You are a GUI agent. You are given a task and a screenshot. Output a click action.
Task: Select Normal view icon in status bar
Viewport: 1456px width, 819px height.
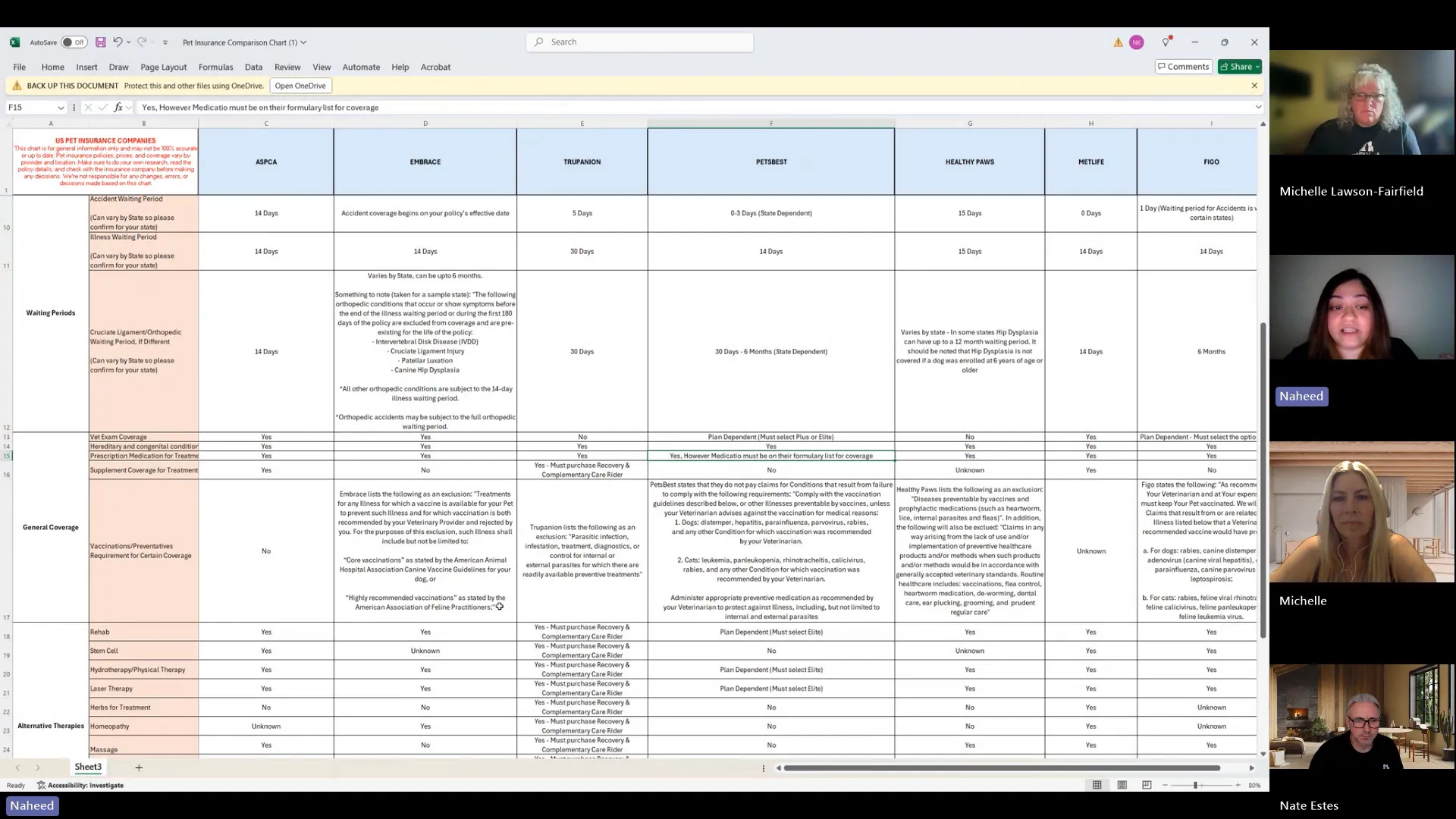1097,785
